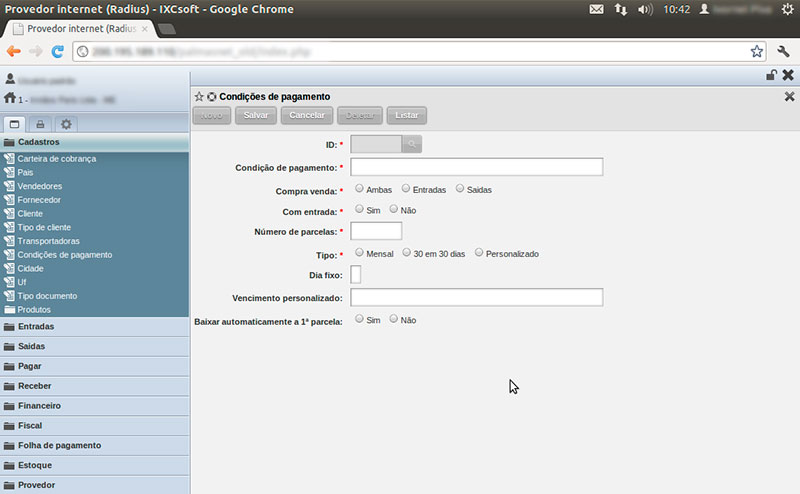Select Saídas radio for Compra venda
Image resolution: width=800 pixels, height=494 pixels.
pos(460,188)
